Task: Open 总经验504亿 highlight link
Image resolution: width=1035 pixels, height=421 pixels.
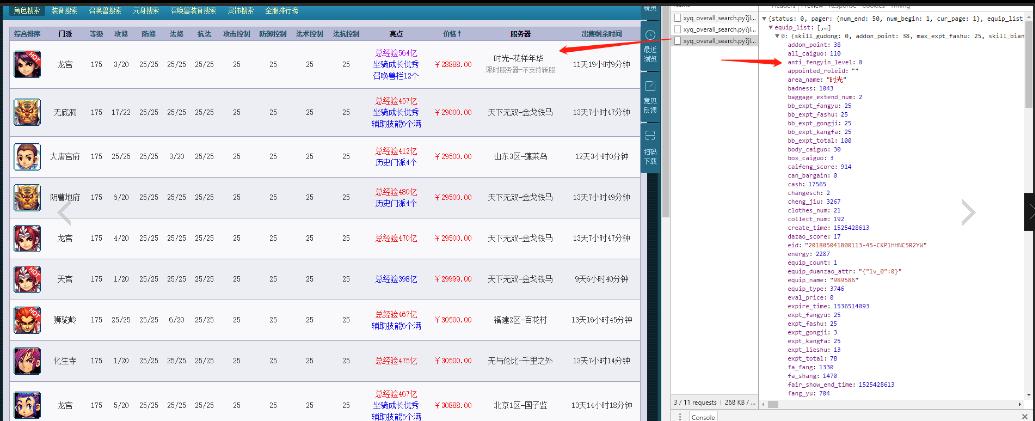Action: click(x=396, y=53)
